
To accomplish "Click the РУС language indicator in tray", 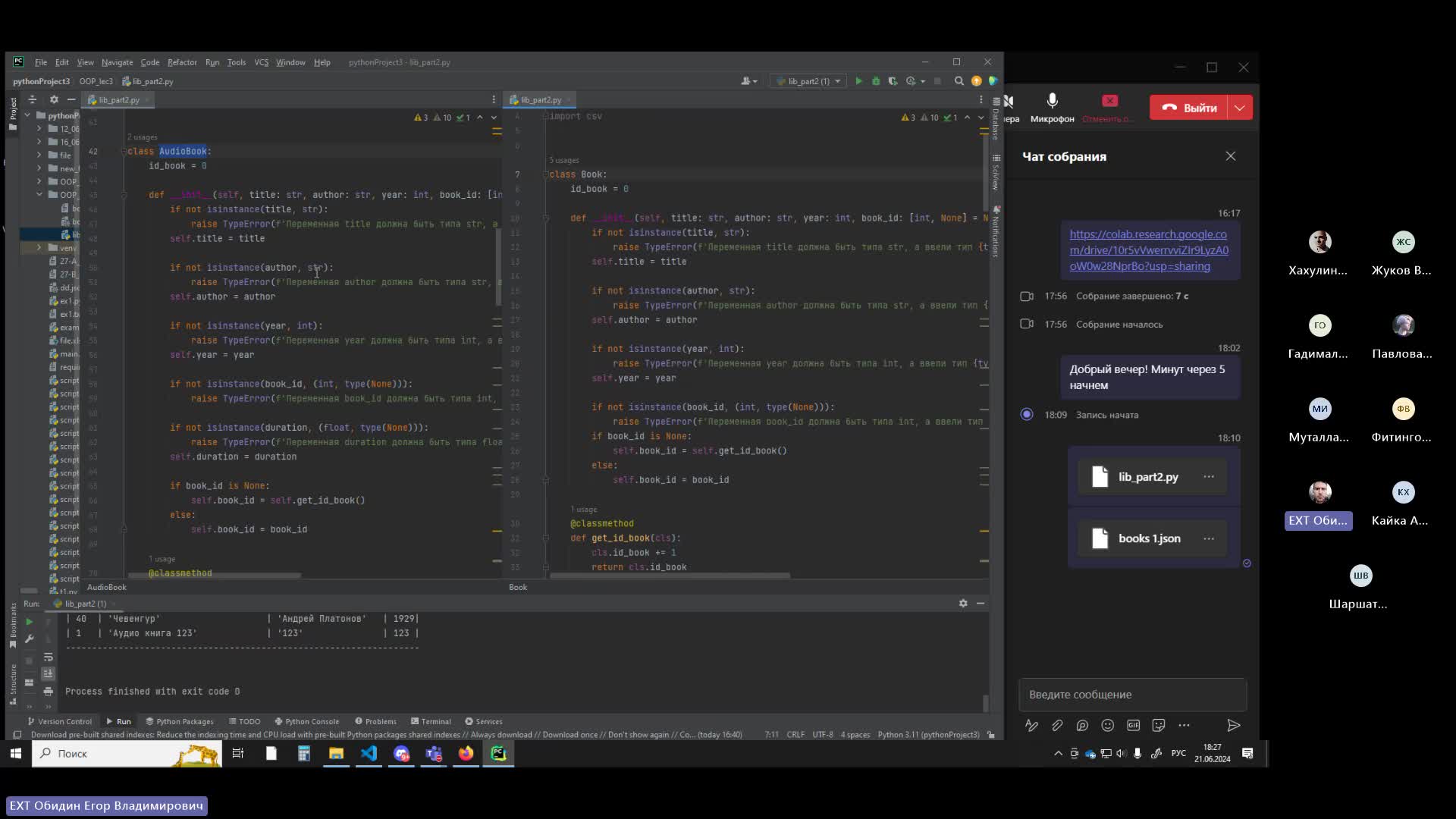I will 1178,753.
